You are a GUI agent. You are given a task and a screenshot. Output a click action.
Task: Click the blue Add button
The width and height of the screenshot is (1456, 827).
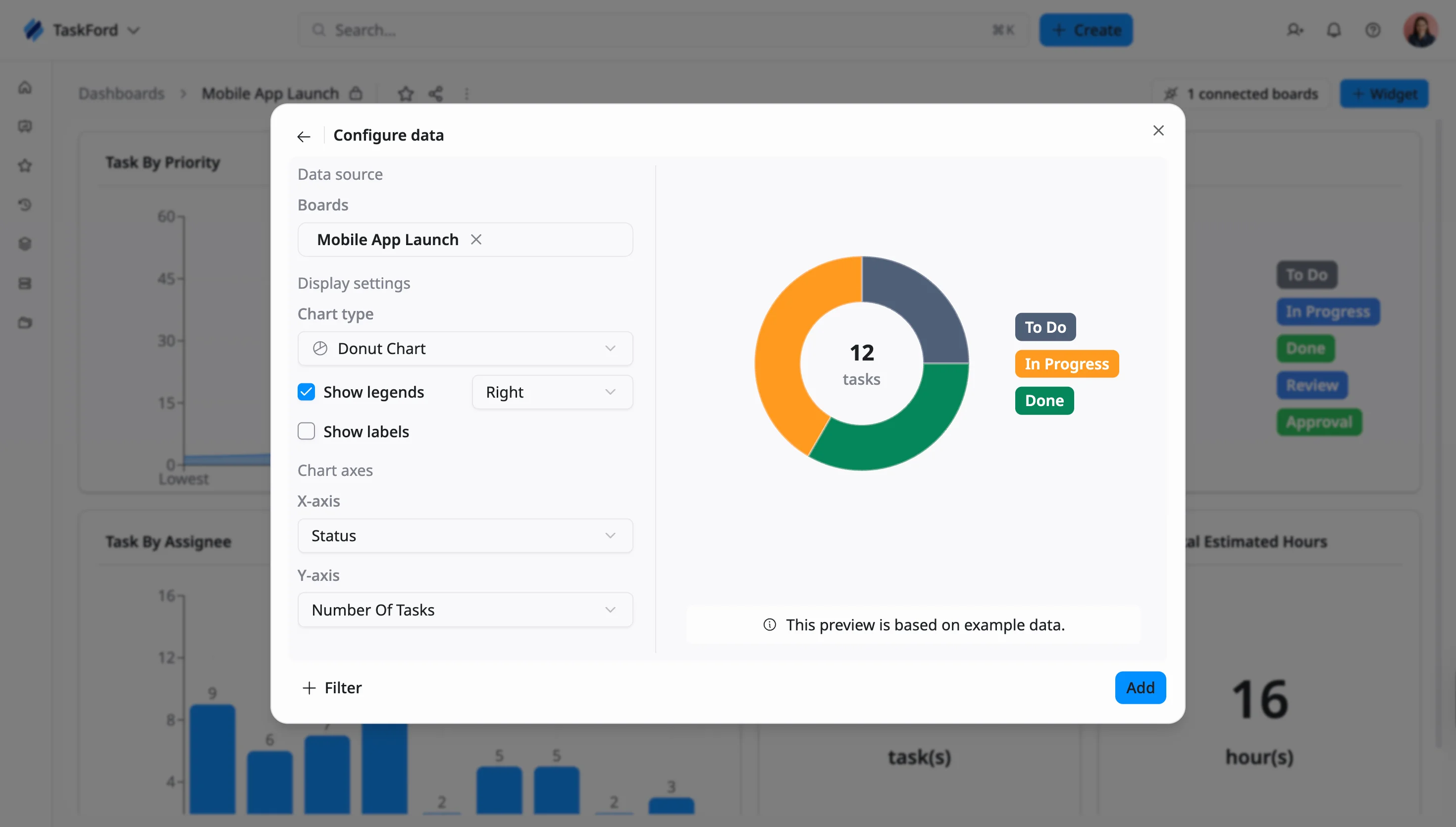pyautogui.click(x=1140, y=688)
